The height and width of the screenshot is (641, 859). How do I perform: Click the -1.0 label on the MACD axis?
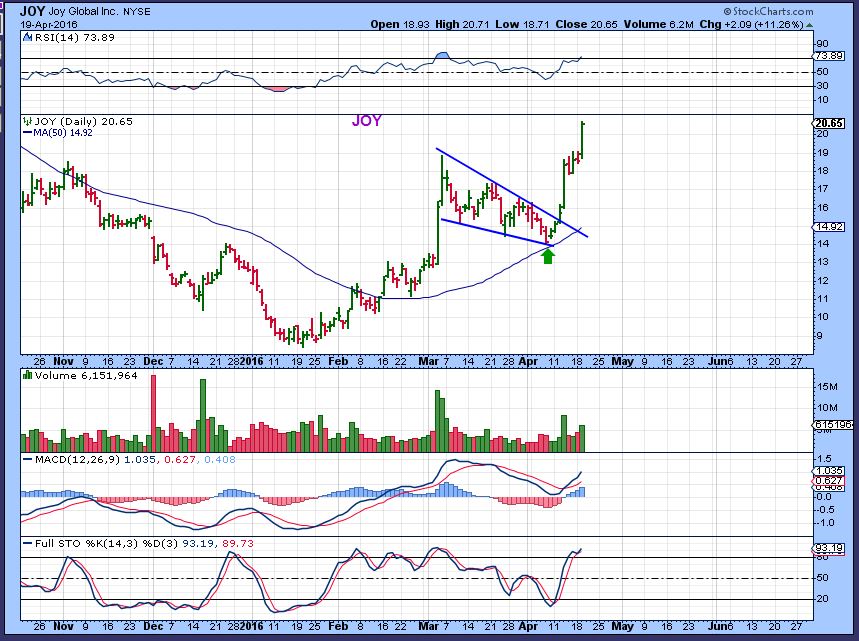click(x=826, y=523)
